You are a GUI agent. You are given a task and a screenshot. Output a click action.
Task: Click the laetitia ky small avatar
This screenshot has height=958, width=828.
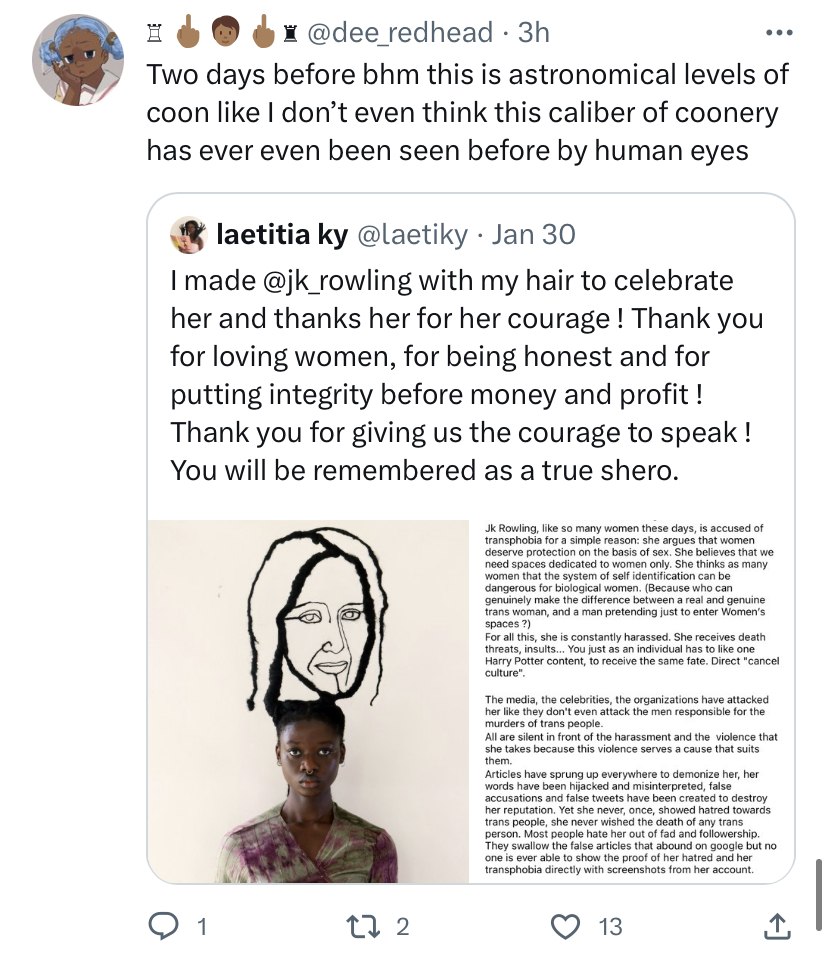tap(188, 235)
